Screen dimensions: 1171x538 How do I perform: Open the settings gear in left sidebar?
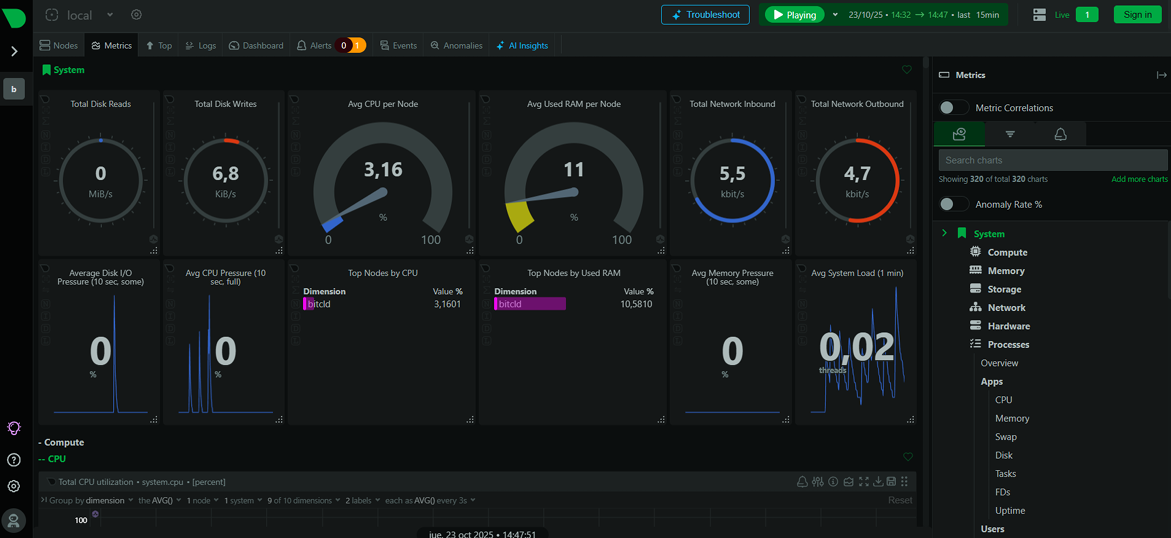pyautogui.click(x=14, y=487)
